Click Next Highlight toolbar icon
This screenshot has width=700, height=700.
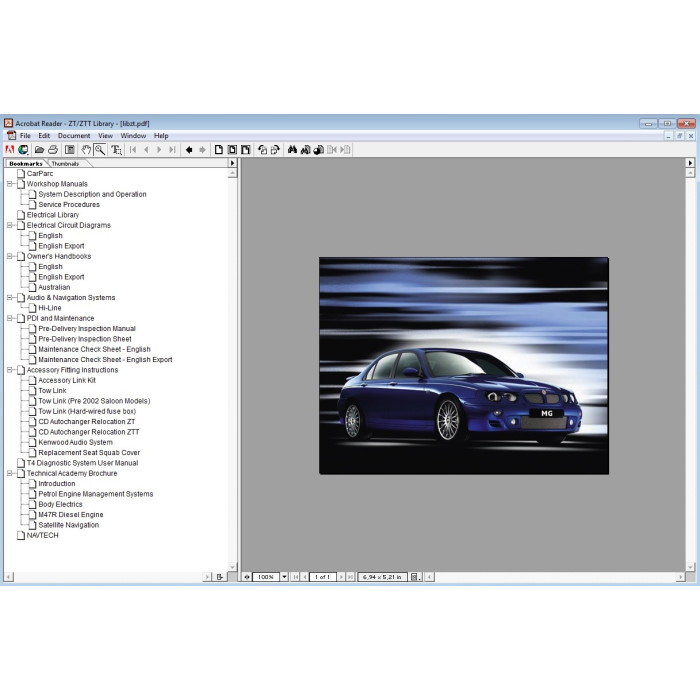[345, 150]
